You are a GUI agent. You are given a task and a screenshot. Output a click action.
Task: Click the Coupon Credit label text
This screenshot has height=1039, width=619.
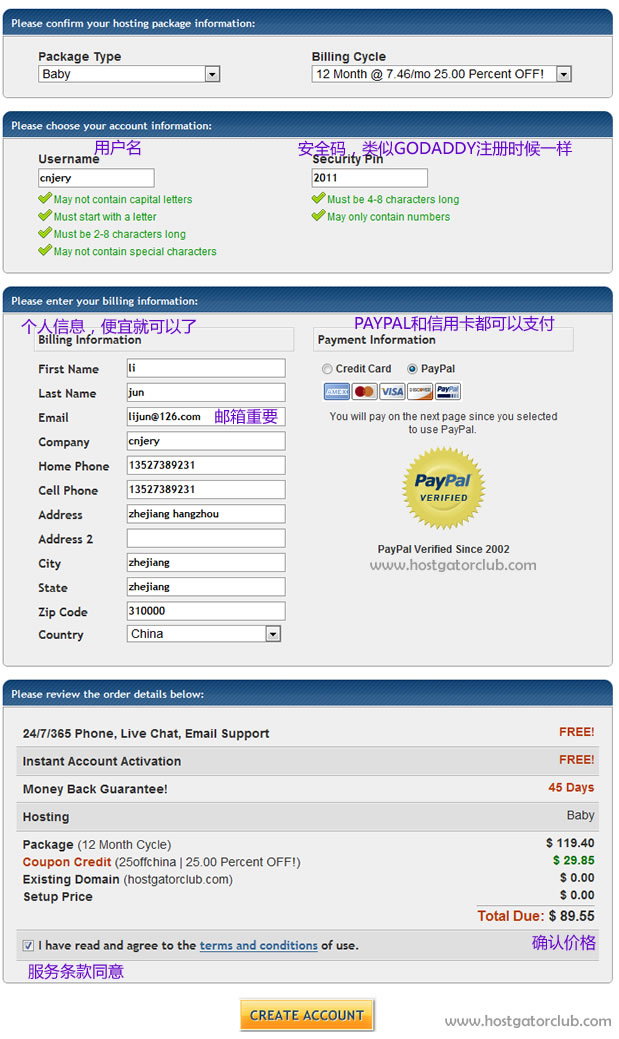click(66, 862)
